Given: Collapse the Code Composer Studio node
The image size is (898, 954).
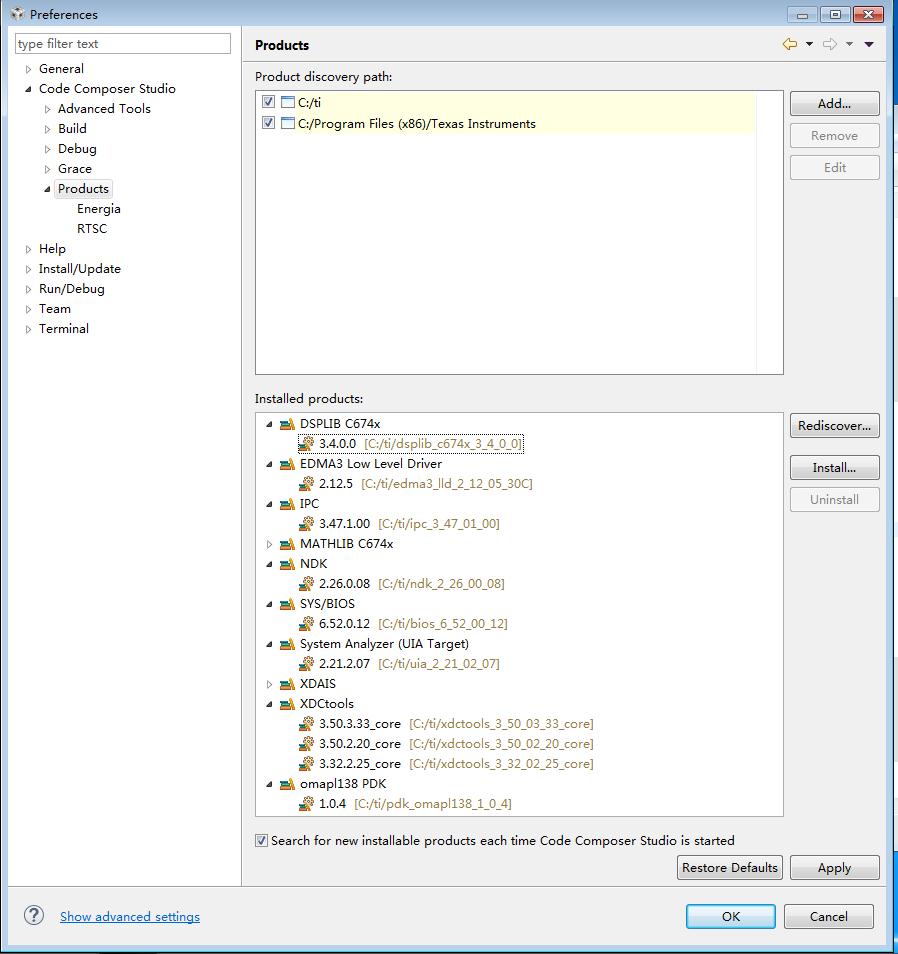Looking at the screenshot, I should click(x=28, y=89).
